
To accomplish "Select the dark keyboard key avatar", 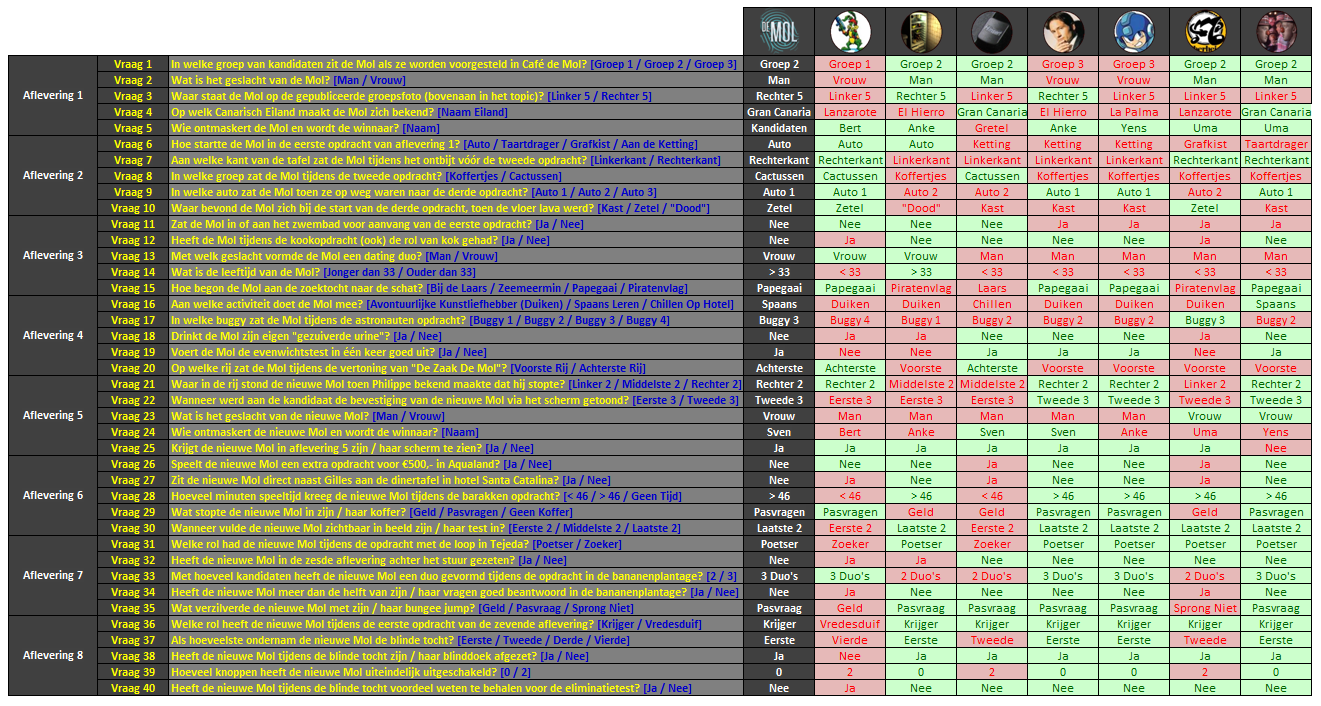I will 992,31.
